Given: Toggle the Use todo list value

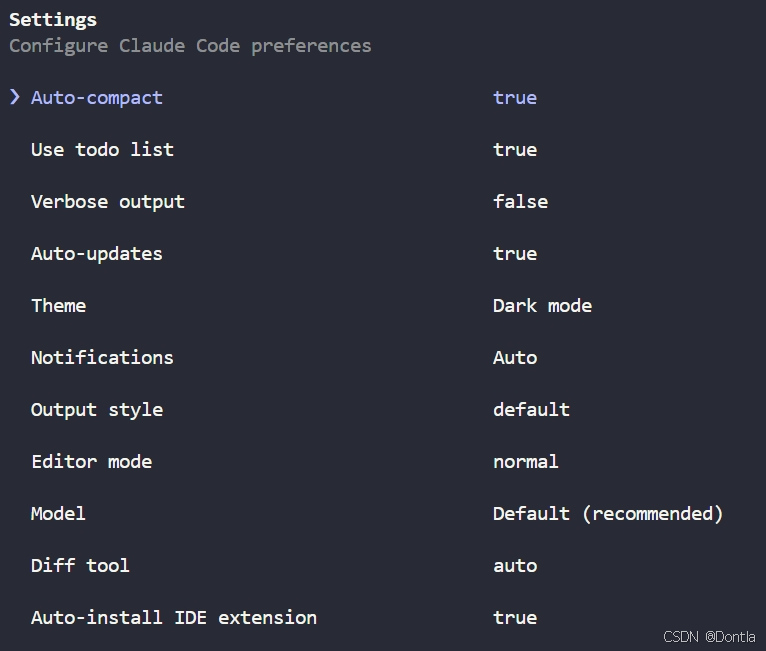Looking at the screenshot, I should [515, 149].
